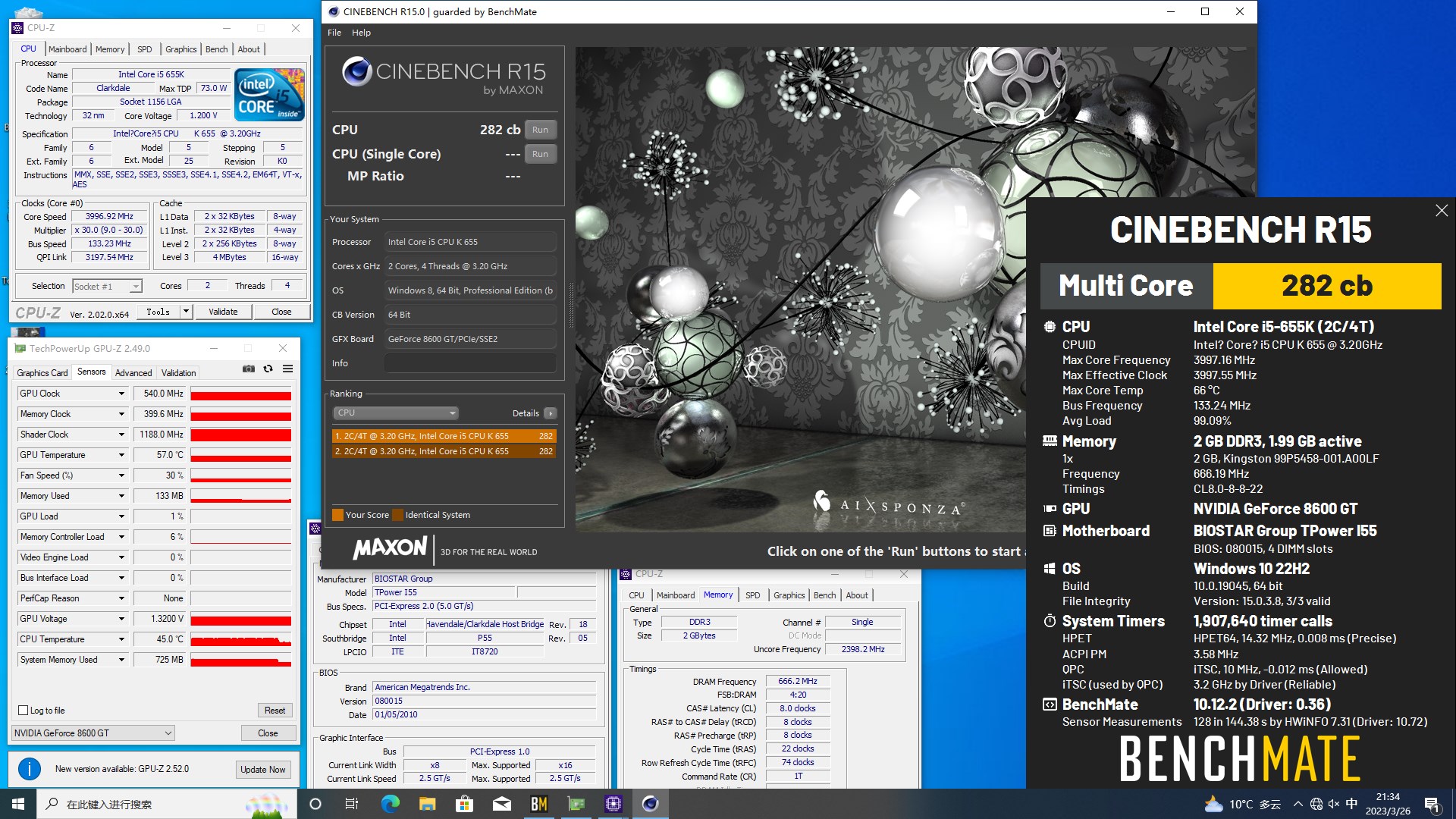Switch to GPU-Z taskbar icon
The height and width of the screenshot is (819, 1456).
click(576, 804)
